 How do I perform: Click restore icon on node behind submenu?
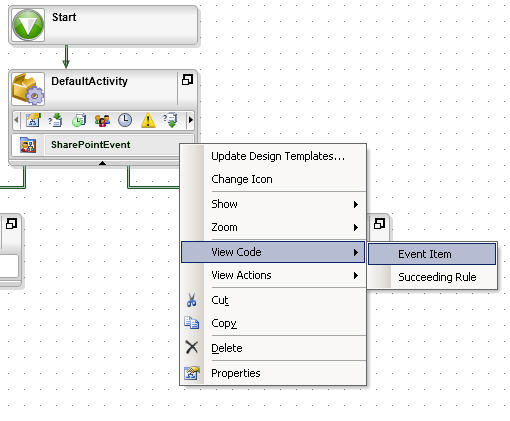point(379,223)
